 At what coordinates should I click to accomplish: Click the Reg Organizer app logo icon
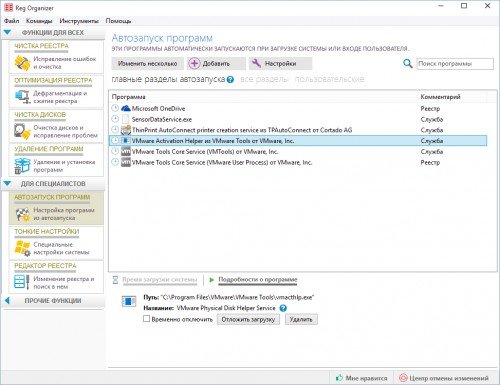[8, 7]
